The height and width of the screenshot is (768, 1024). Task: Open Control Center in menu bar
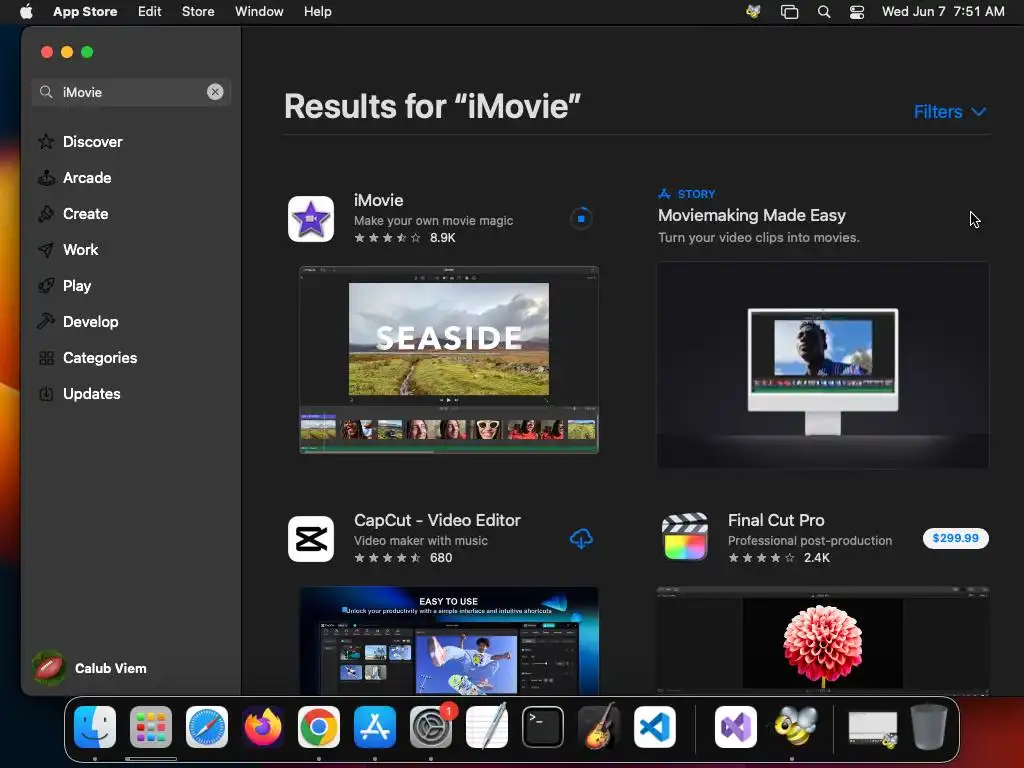pos(857,12)
